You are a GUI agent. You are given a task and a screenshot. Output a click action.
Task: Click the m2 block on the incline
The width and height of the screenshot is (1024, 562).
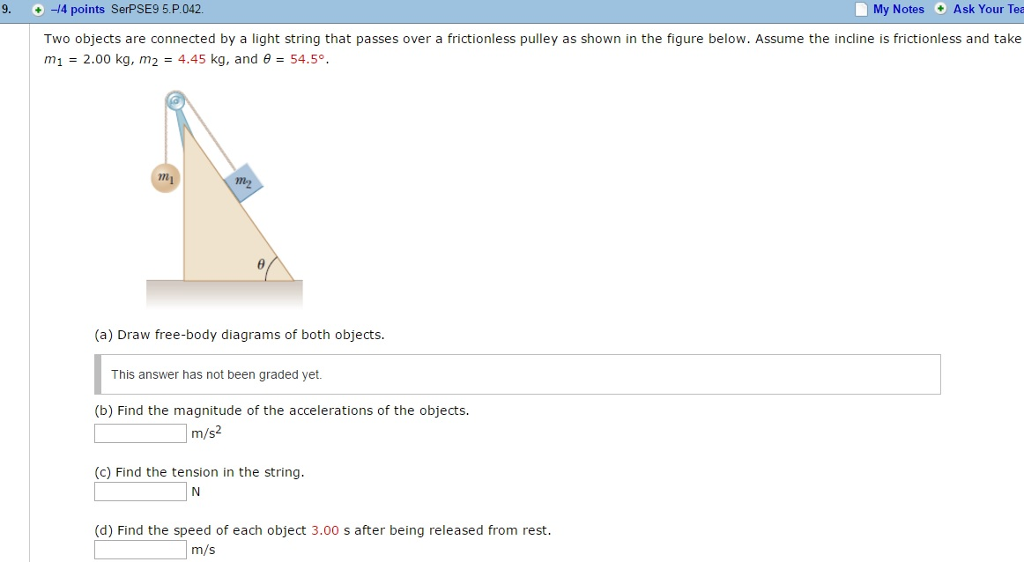pyautogui.click(x=243, y=181)
